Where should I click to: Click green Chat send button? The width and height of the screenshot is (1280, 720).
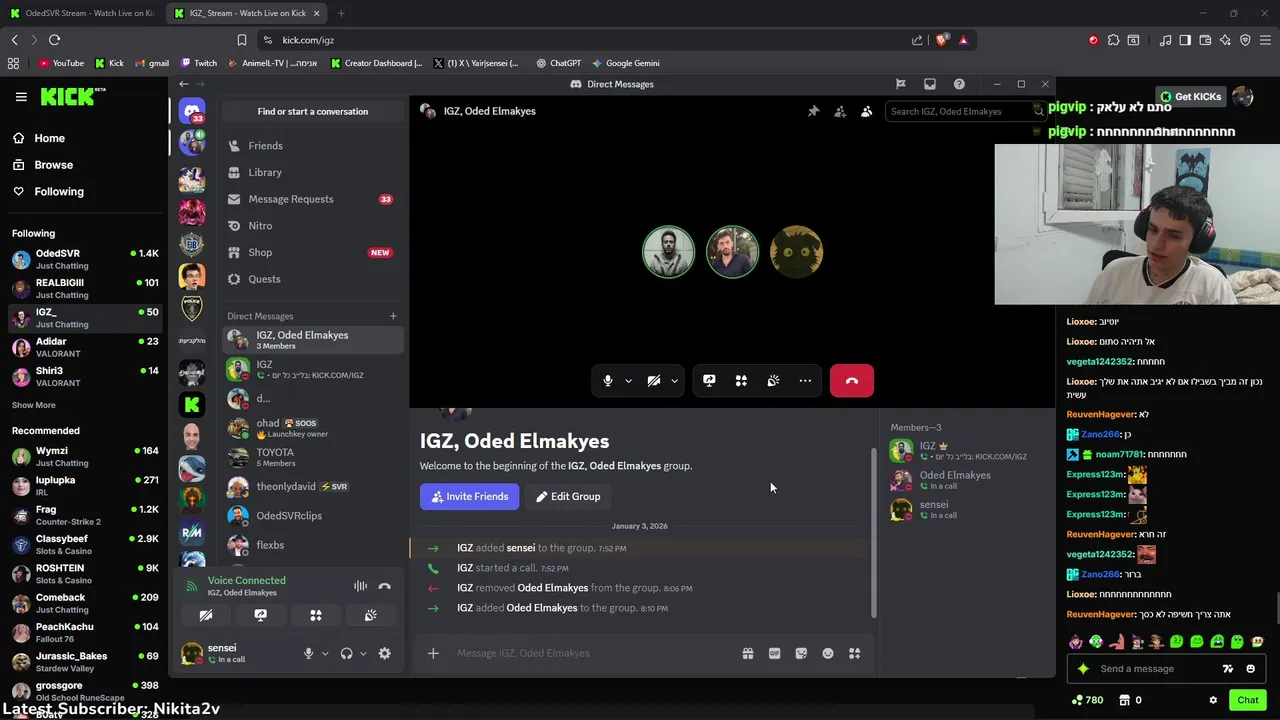1247,700
